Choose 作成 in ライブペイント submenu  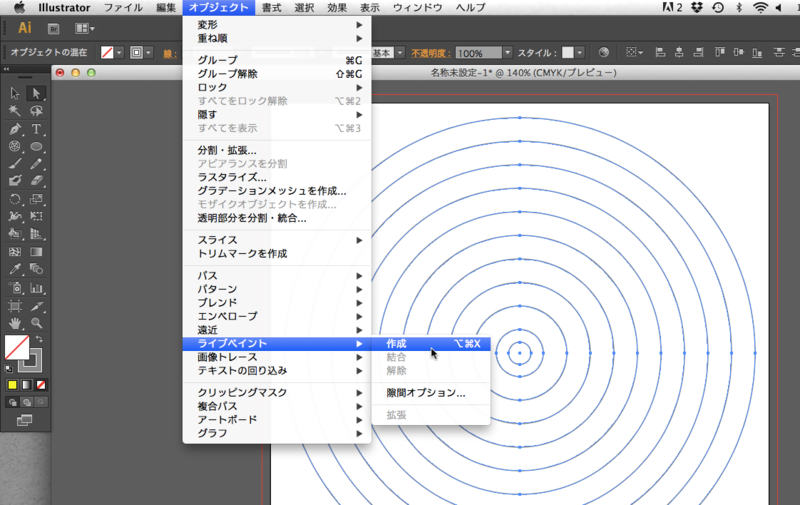coord(431,343)
